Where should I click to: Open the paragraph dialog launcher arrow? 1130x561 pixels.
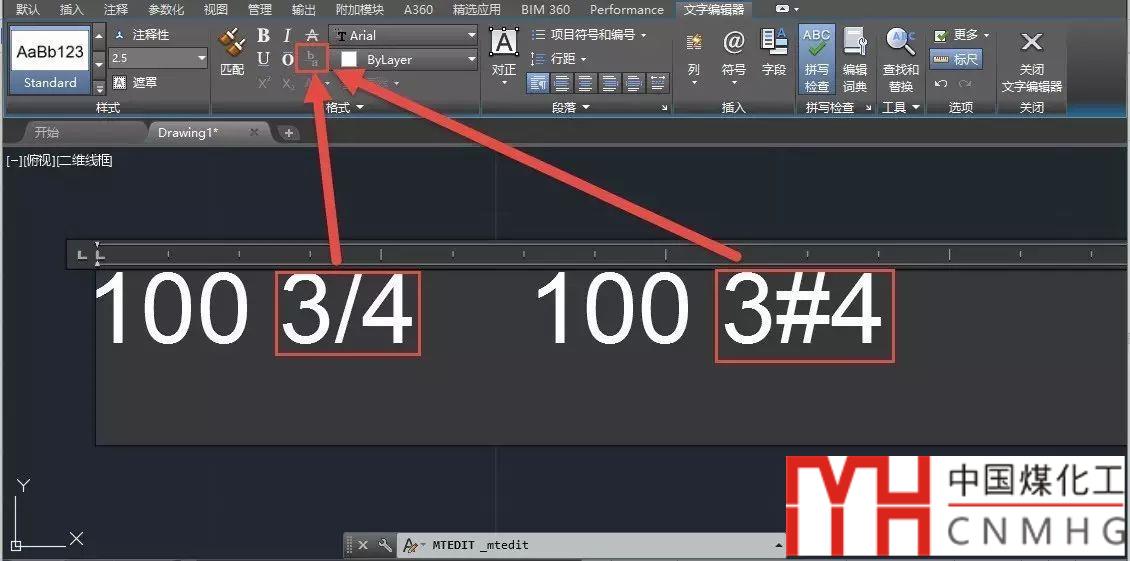point(664,108)
